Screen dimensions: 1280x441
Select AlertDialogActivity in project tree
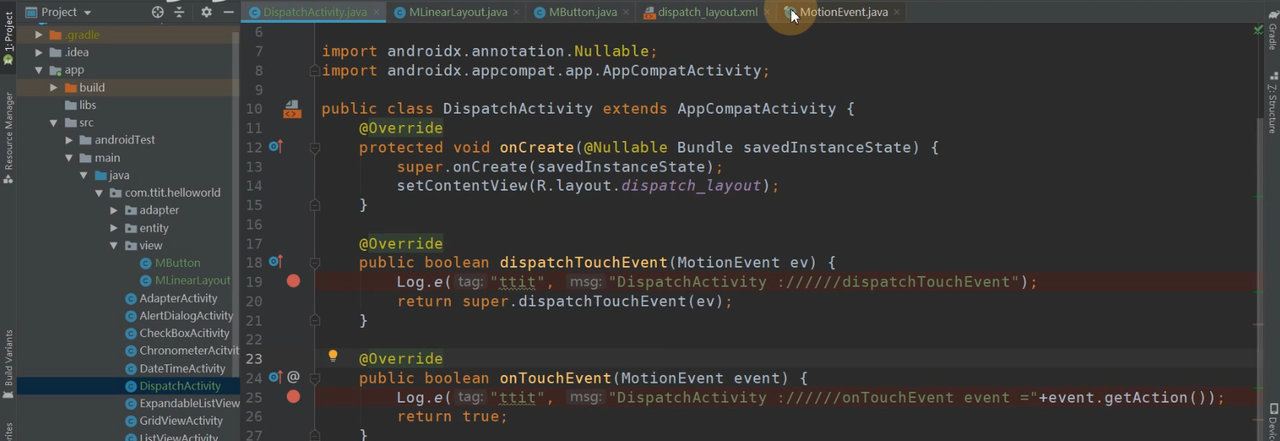click(178, 316)
